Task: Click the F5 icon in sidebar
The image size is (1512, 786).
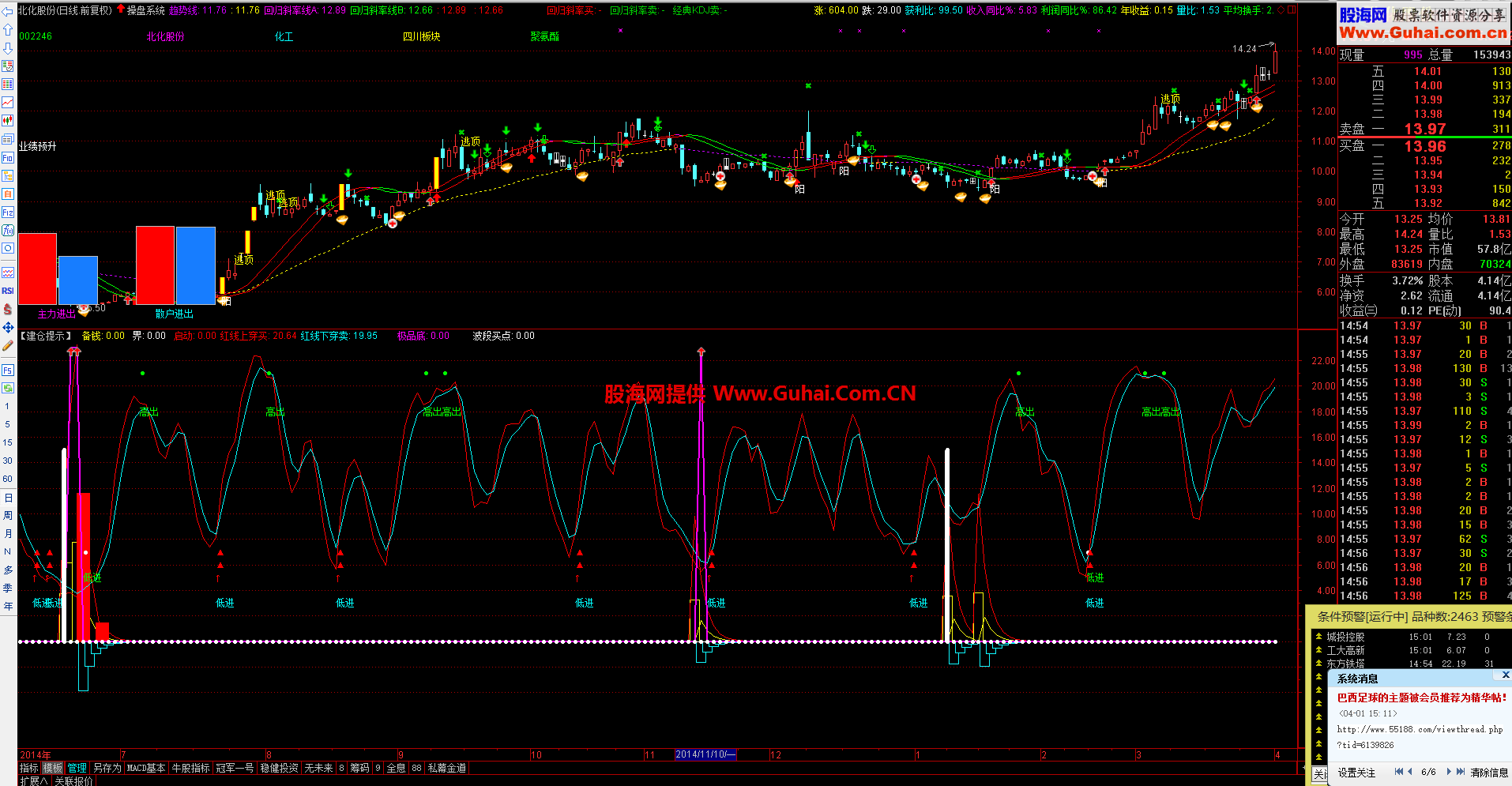Action: pyautogui.click(x=8, y=370)
